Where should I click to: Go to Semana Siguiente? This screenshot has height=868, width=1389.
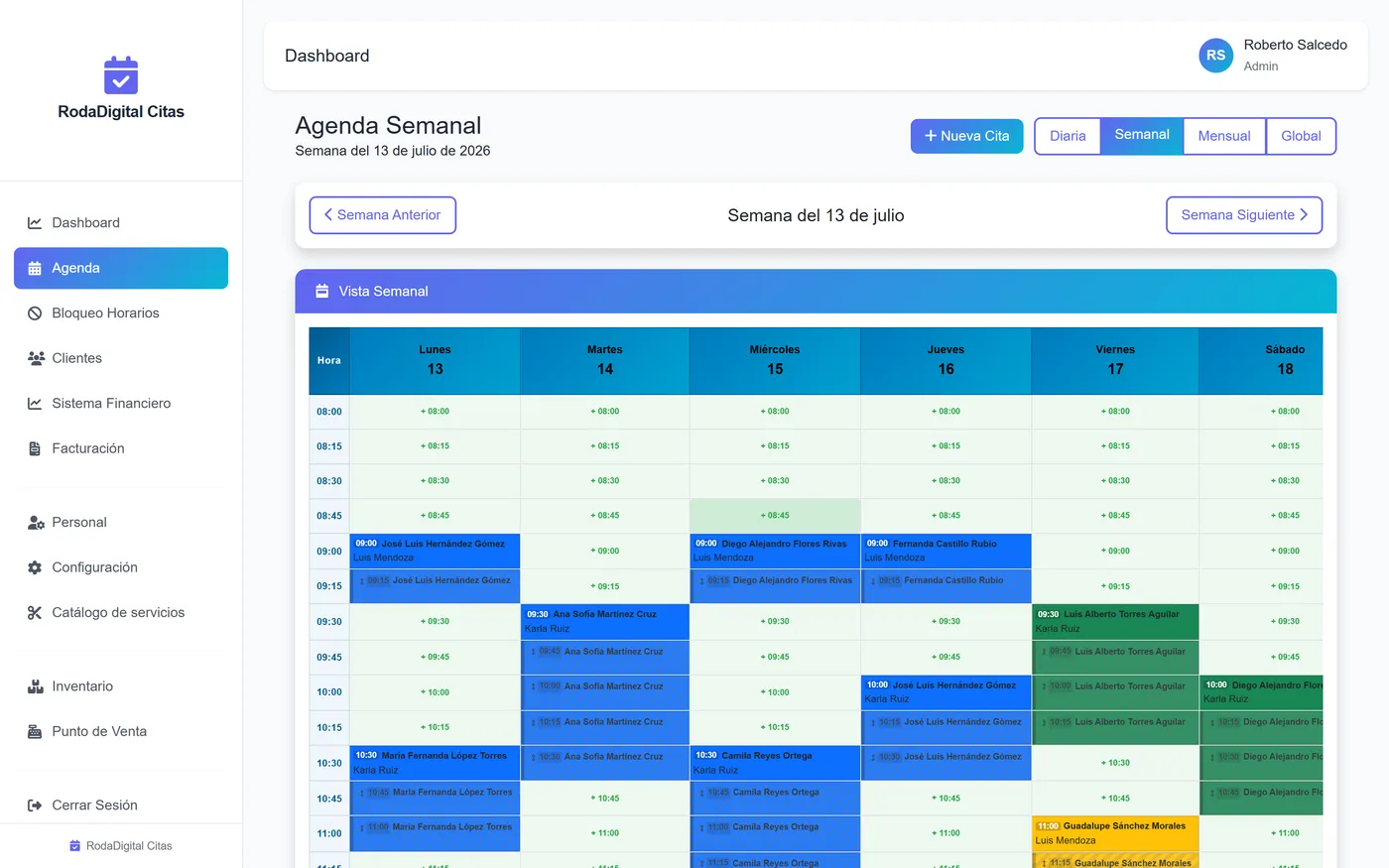(1244, 215)
